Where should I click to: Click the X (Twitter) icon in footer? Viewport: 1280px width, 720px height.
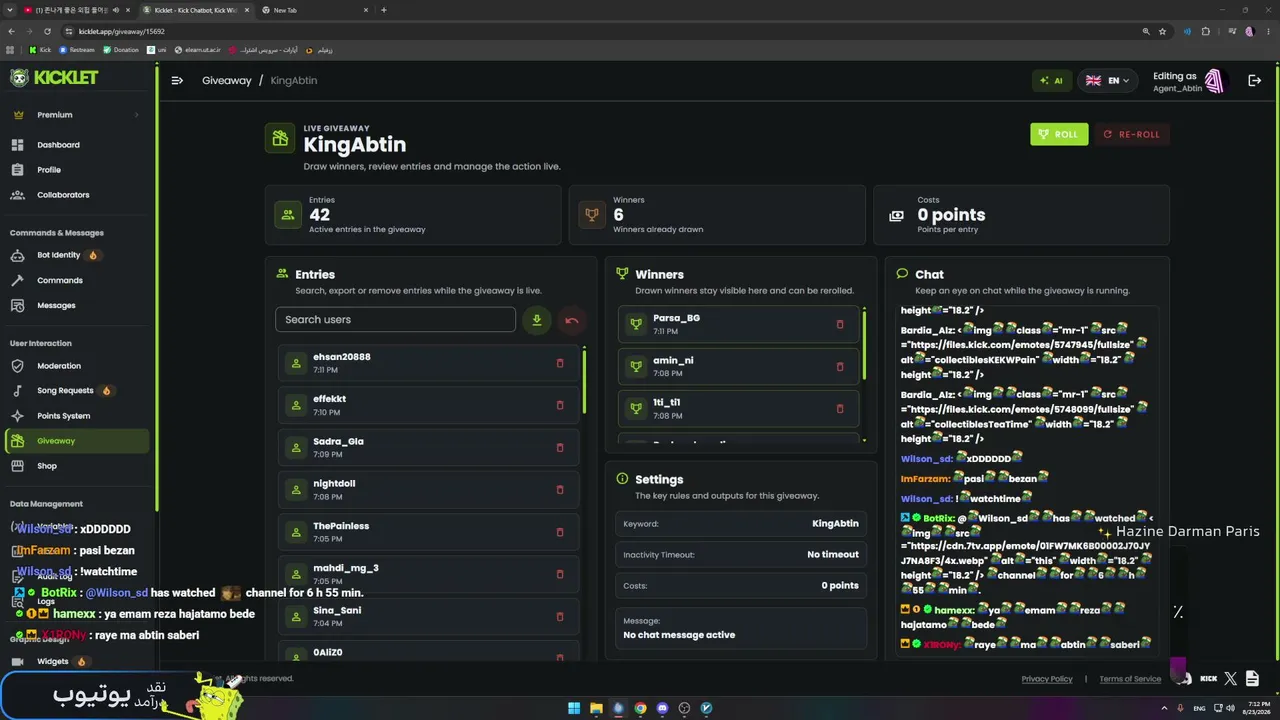point(1230,679)
